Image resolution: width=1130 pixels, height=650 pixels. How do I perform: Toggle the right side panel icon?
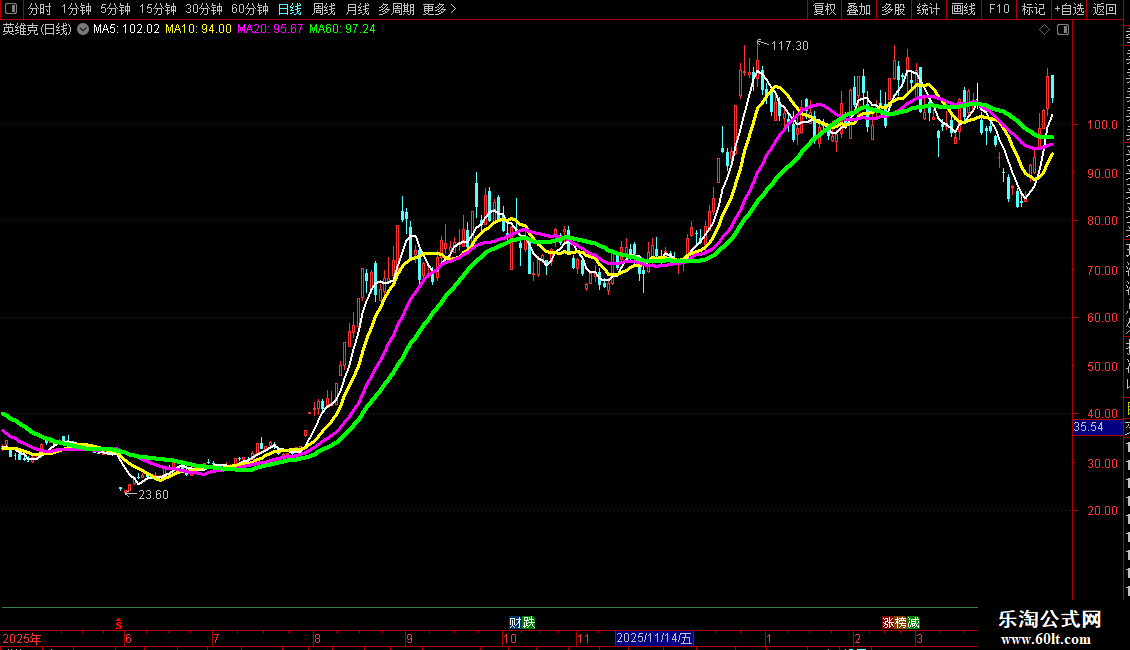[x=1063, y=30]
